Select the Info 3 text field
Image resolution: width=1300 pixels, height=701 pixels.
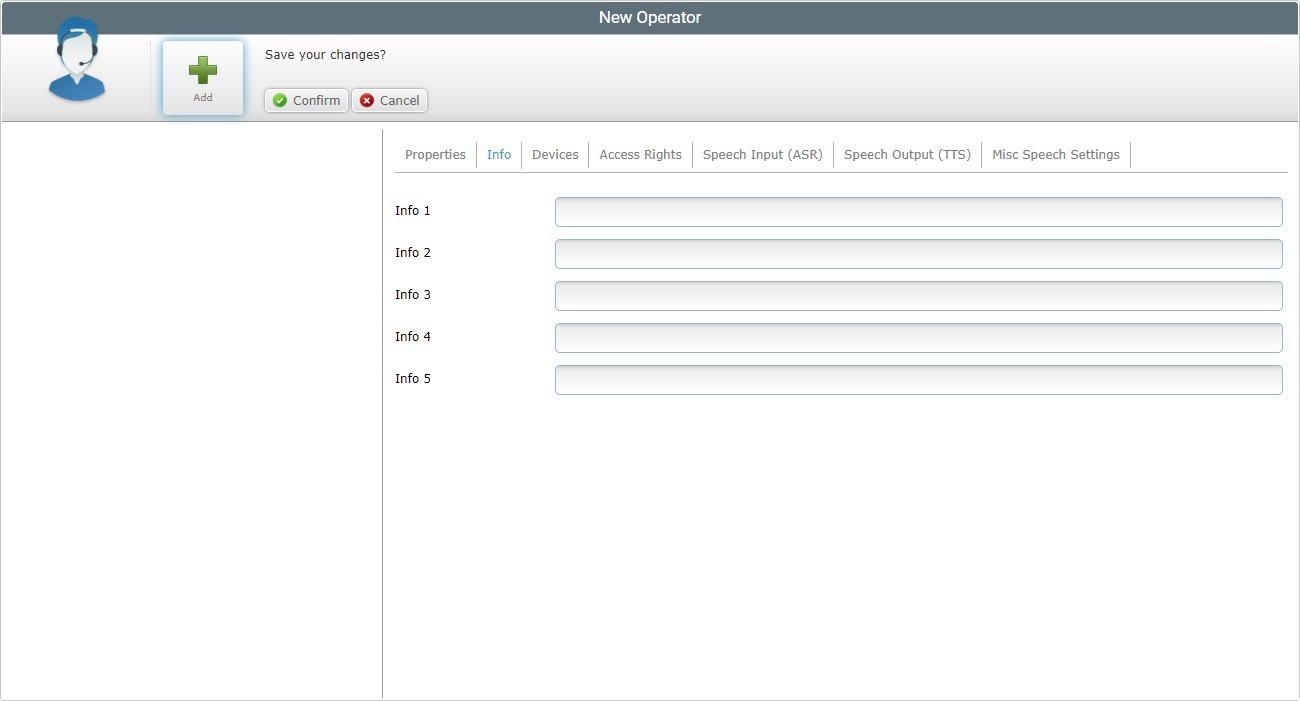[918, 296]
